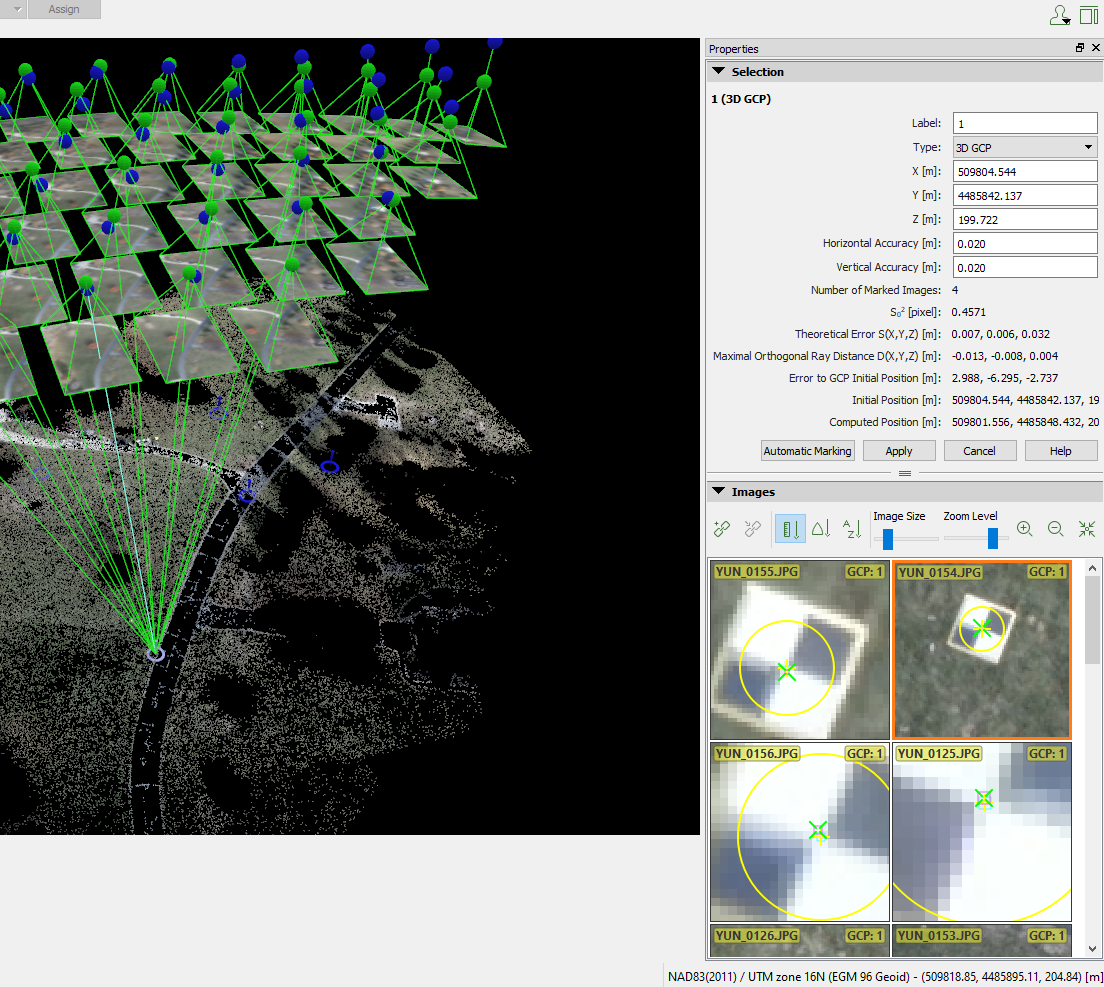Sort images by triangle-arrow icon
This screenshot has height=987, width=1104.
pos(821,529)
